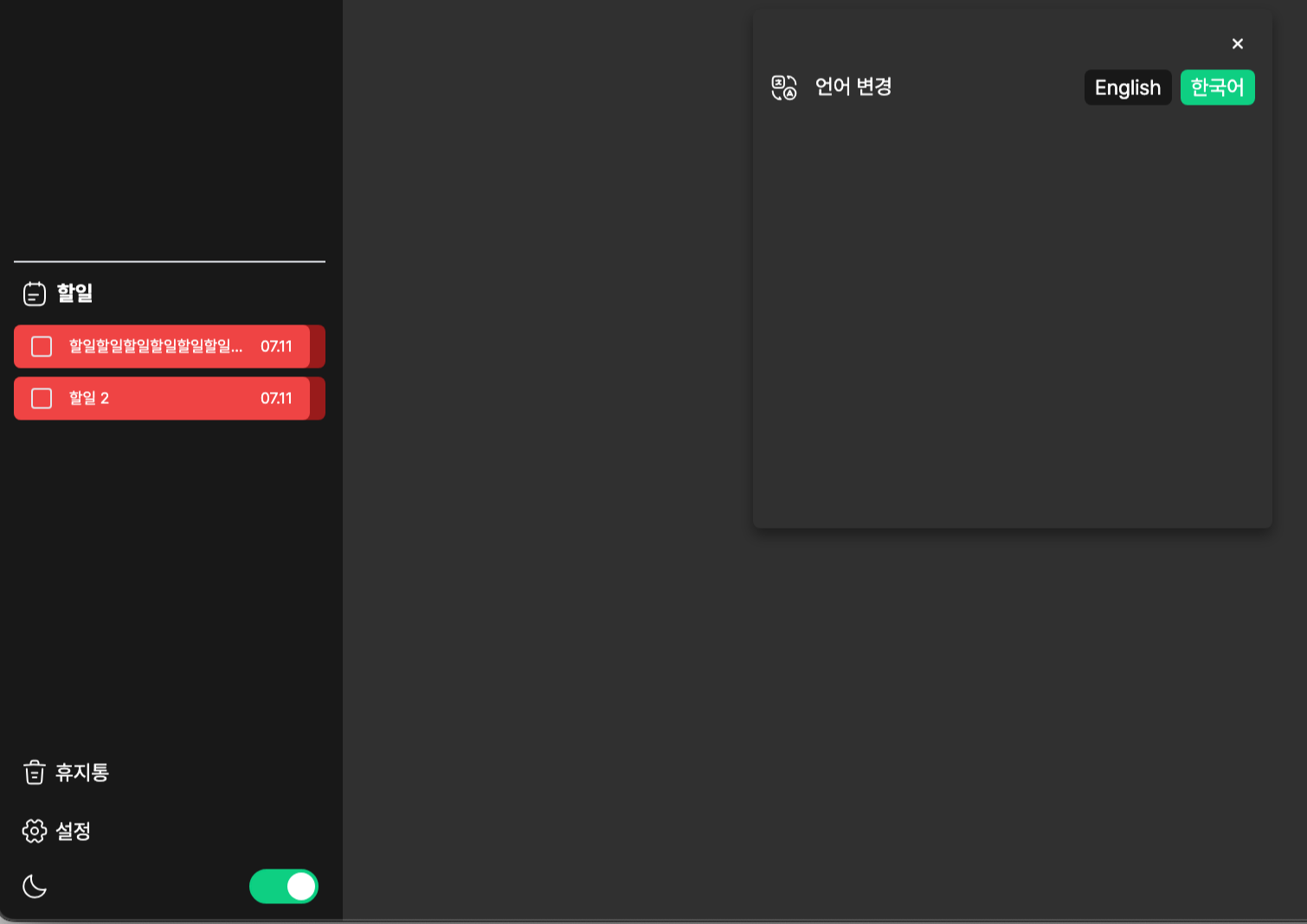Screen dimensions: 1307x924
Task: Click the 할일 calendar icon
Action: click(x=35, y=293)
